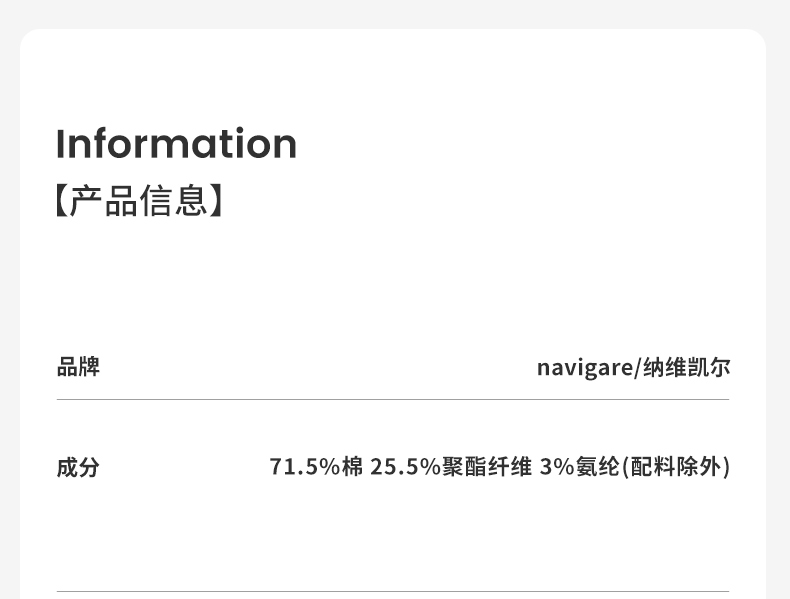Click the word 产品 in the subtitle

[103, 201]
